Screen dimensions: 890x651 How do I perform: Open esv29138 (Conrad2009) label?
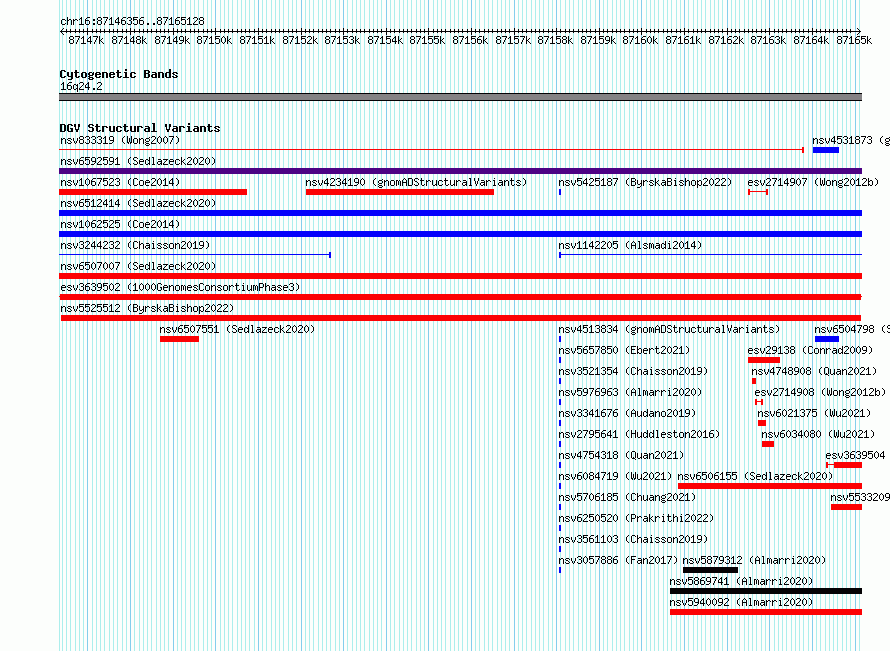(810, 350)
